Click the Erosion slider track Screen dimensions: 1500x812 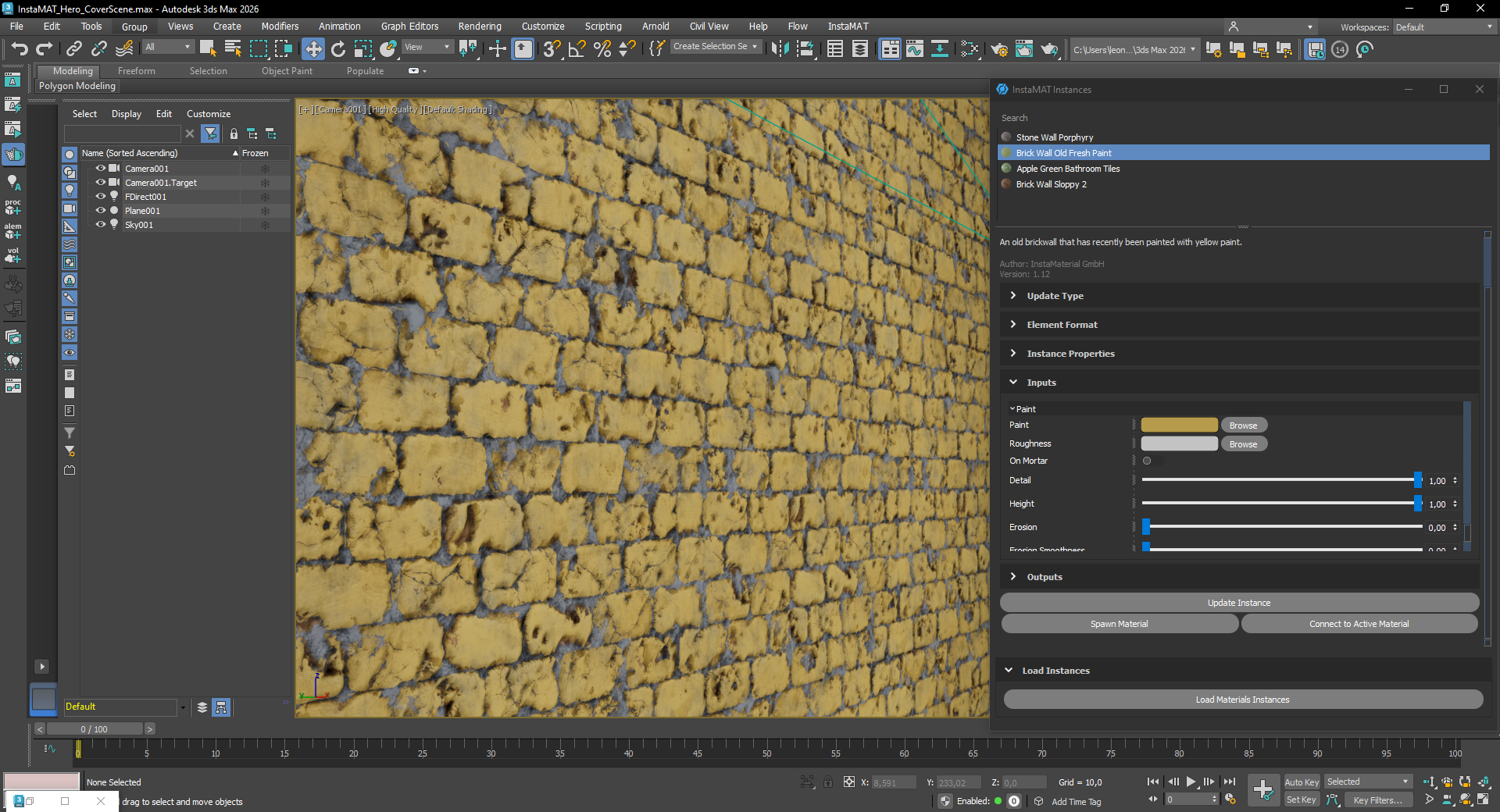coord(1282,527)
